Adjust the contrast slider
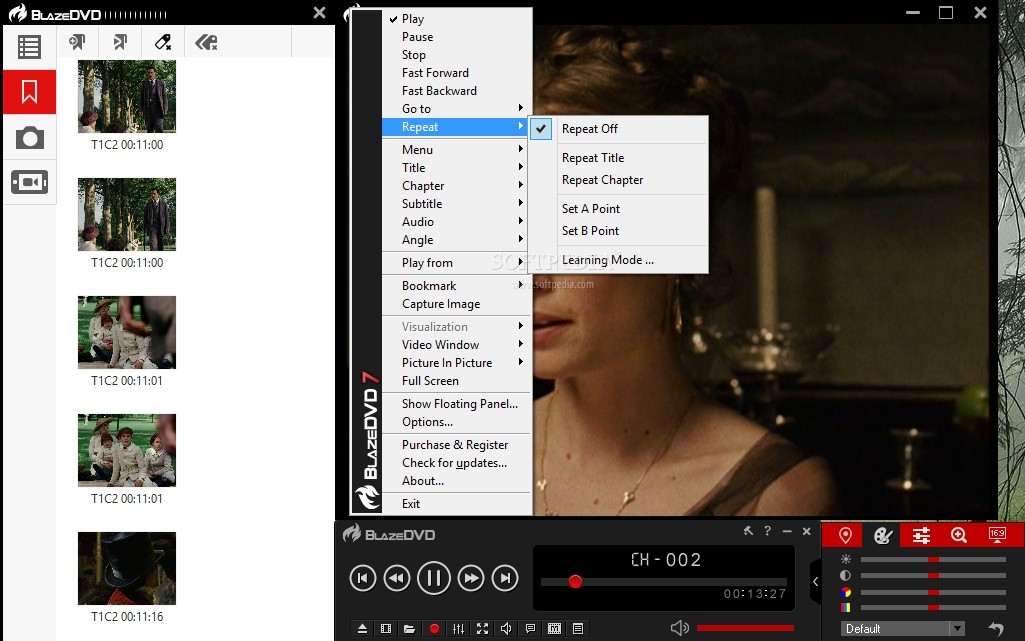The image size is (1025, 641). (x=933, y=576)
